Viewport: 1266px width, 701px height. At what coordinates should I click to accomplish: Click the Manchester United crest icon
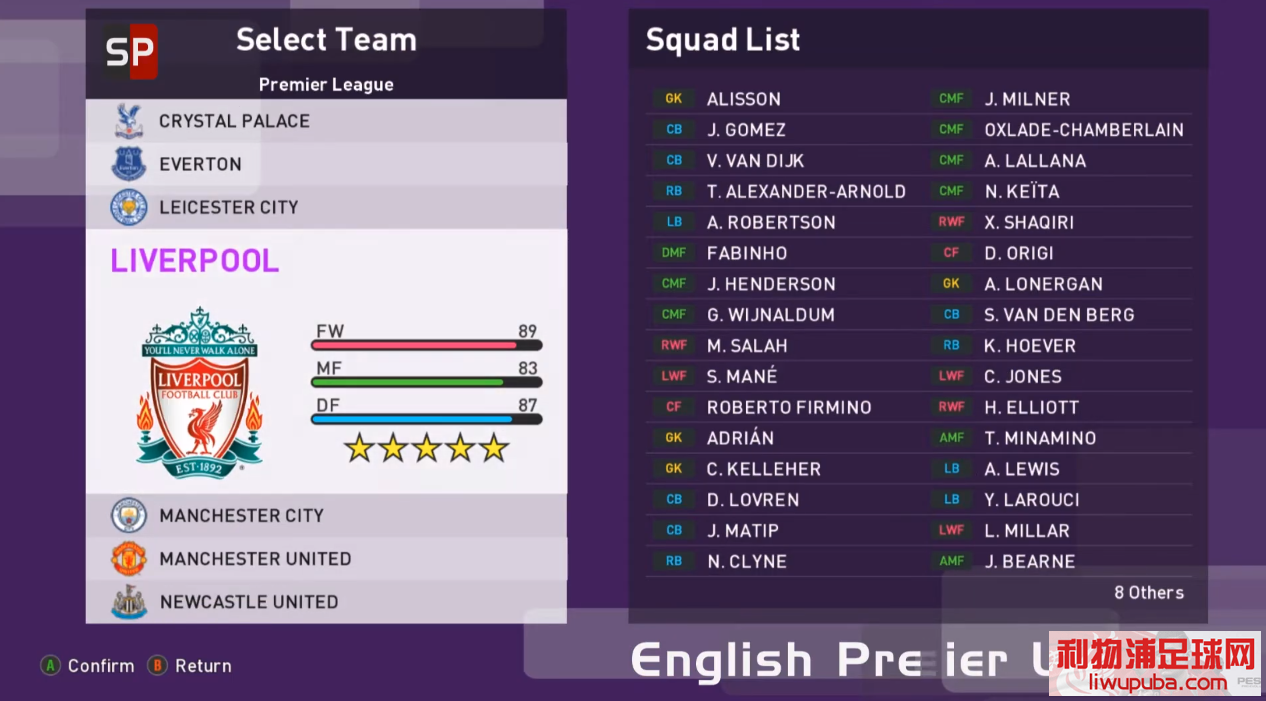tap(128, 559)
